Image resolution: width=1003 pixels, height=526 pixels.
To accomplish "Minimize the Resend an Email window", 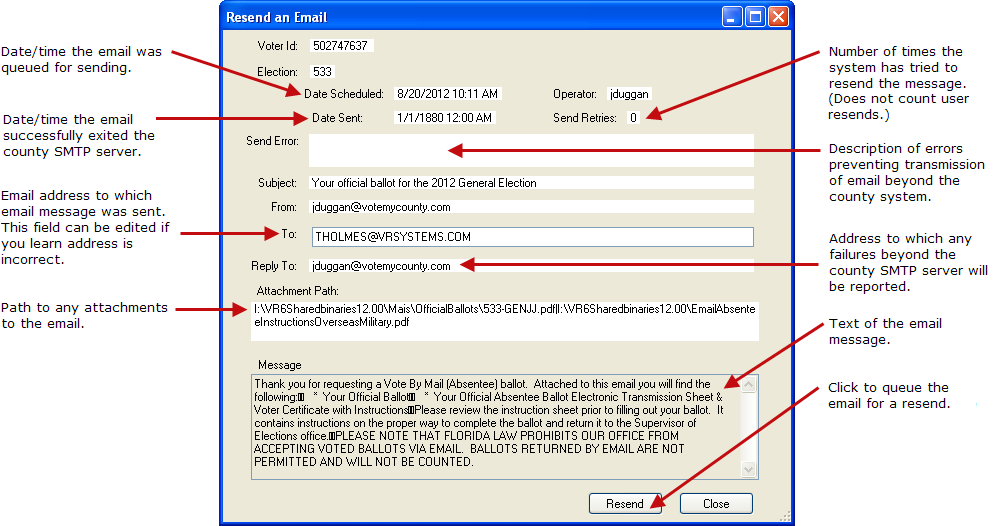I will [x=734, y=17].
